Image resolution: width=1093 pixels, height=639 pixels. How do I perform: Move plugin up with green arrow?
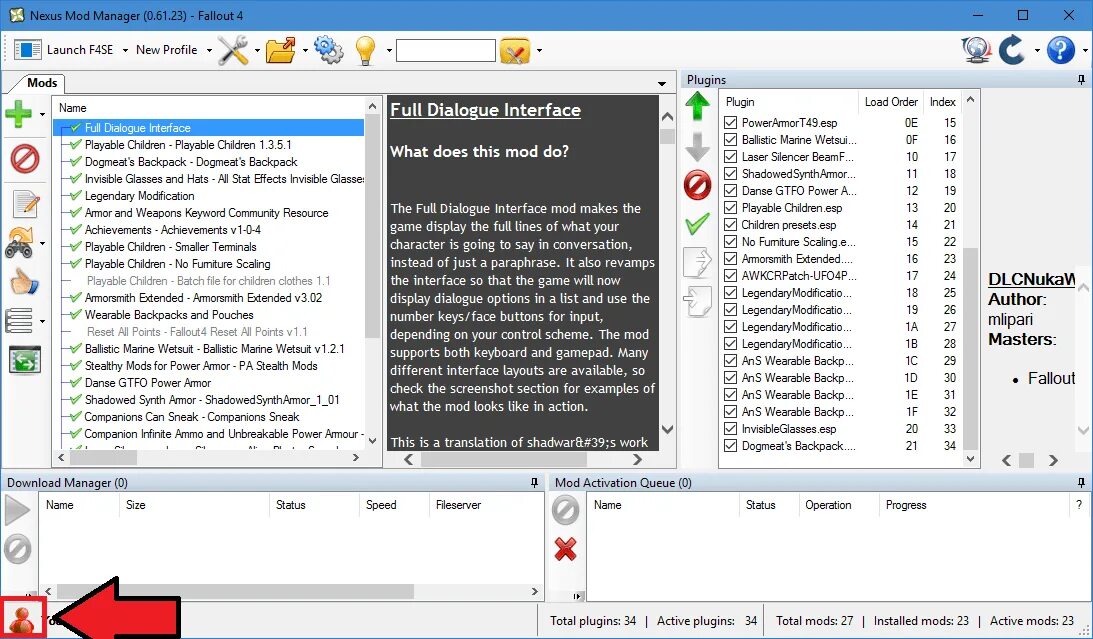point(697,108)
